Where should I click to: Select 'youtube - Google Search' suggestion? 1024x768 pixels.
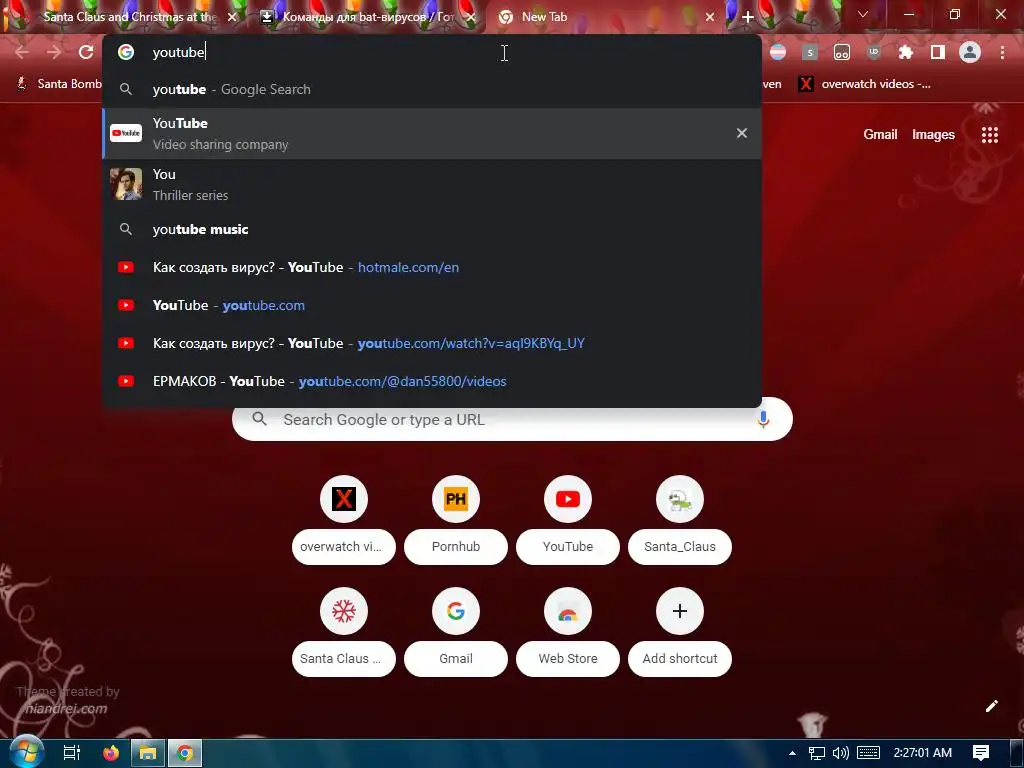[432, 89]
